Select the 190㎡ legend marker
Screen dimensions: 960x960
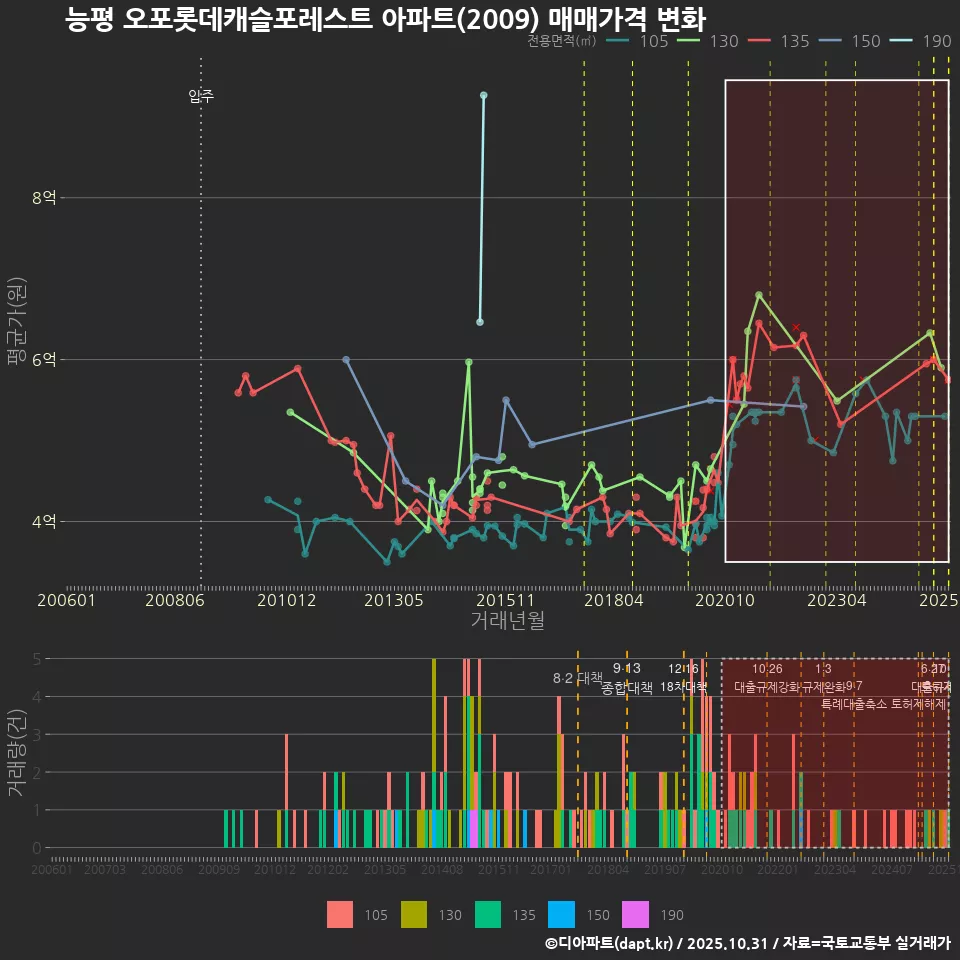pyautogui.click(x=905, y=42)
